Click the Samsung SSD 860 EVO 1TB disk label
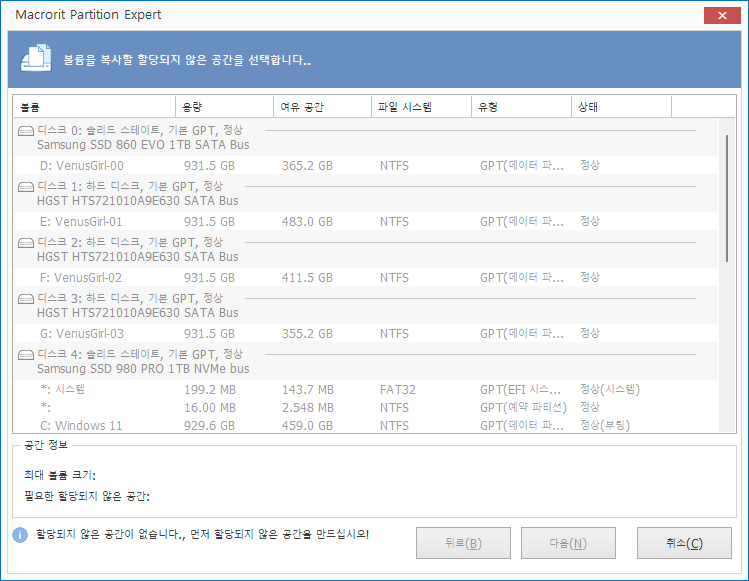This screenshot has width=749, height=581. (143, 145)
